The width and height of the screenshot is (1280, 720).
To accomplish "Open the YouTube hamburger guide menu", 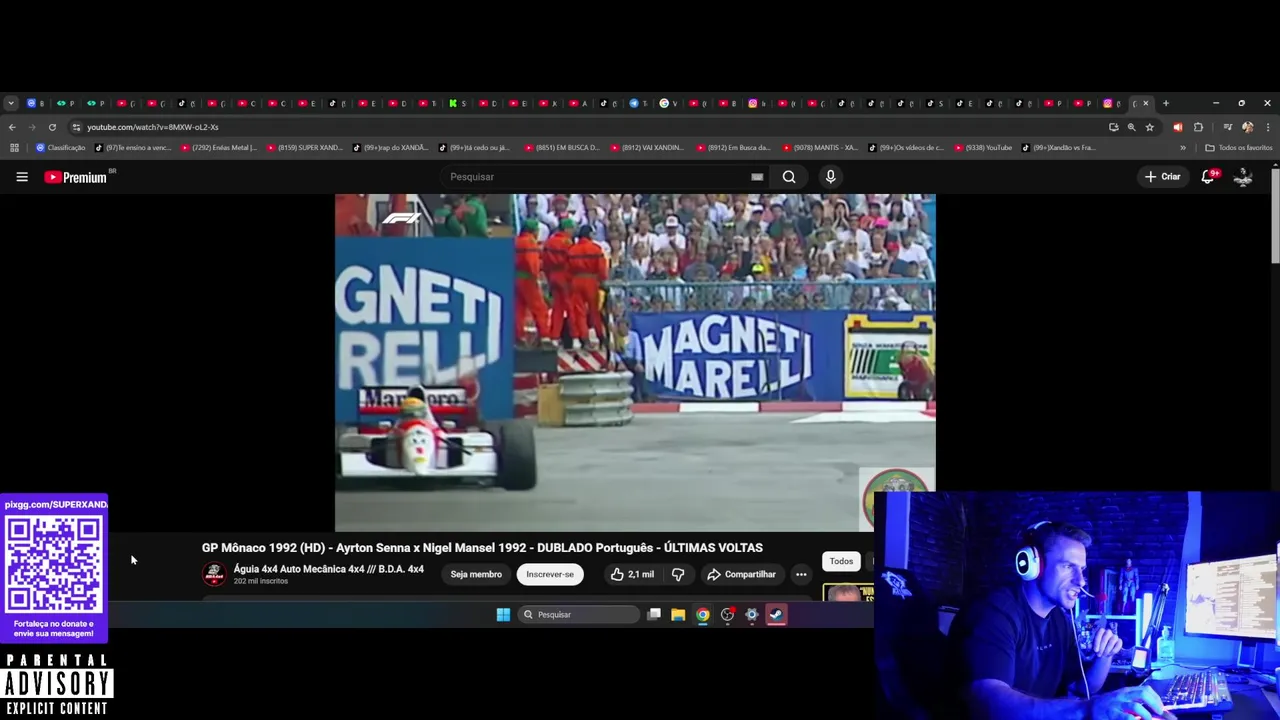I will pos(22,177).
